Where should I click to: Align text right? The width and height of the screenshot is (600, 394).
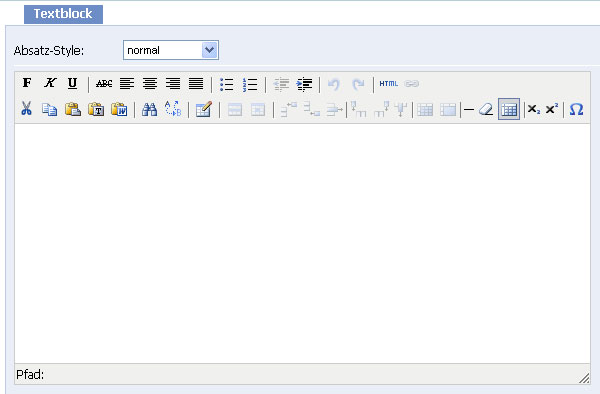point(173,83)
